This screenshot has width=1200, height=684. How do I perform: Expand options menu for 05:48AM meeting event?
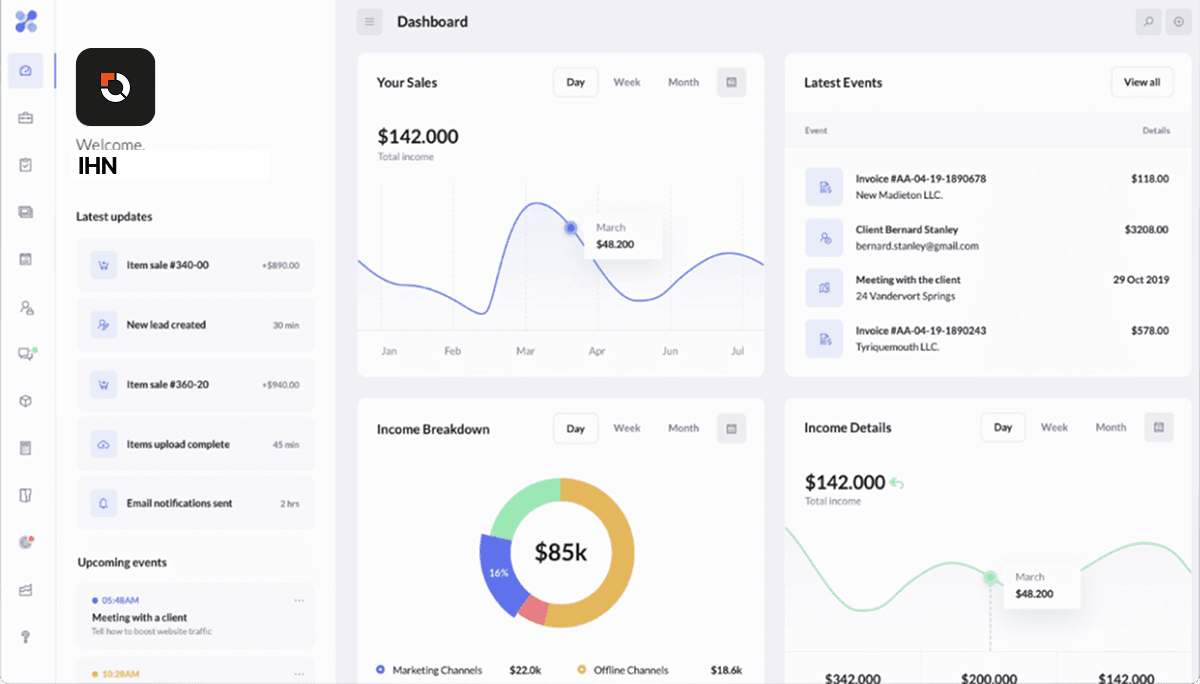[299, 600]
